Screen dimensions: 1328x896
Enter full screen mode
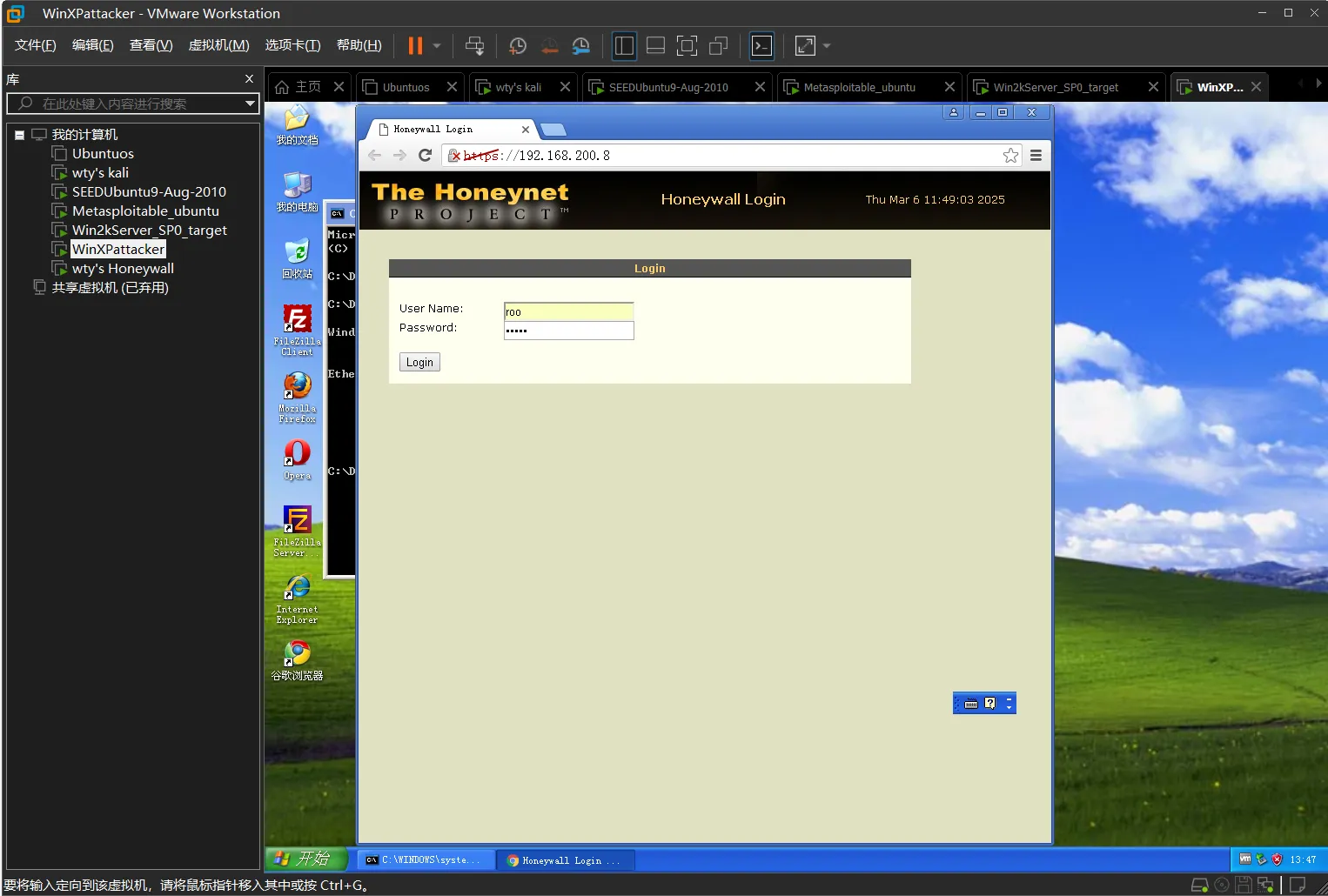(687, 45)
